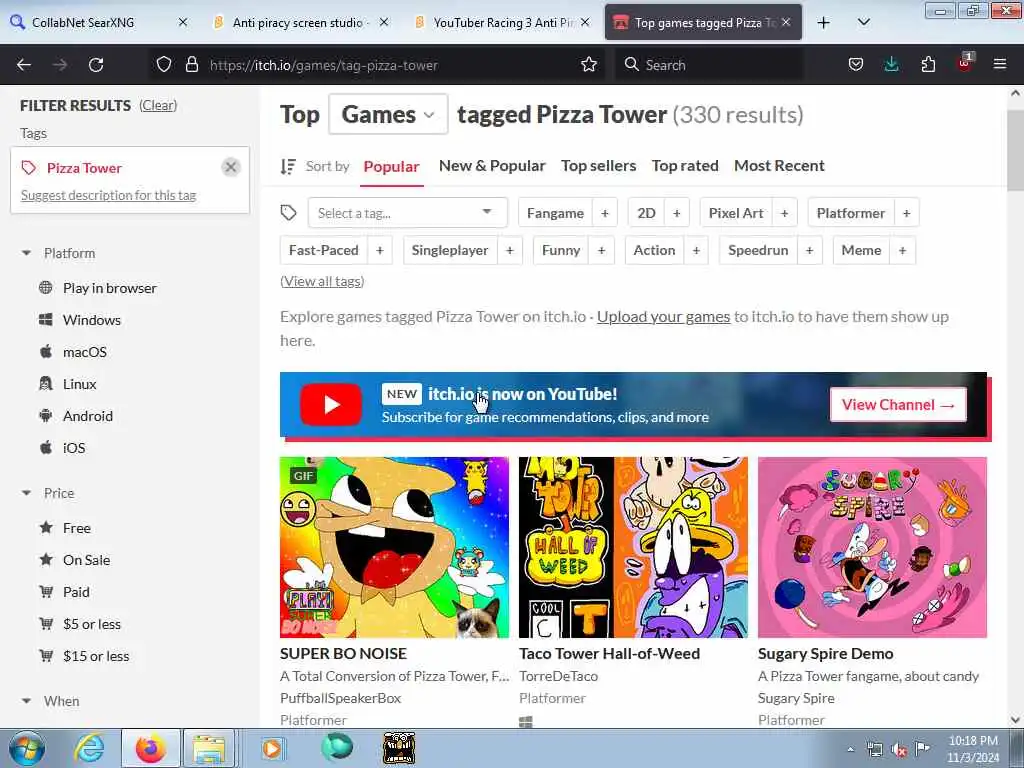Screen dimensions: 1024x768
Task: Filter by $5 or less
Action: pyautogui.click(x=80, y=624)
